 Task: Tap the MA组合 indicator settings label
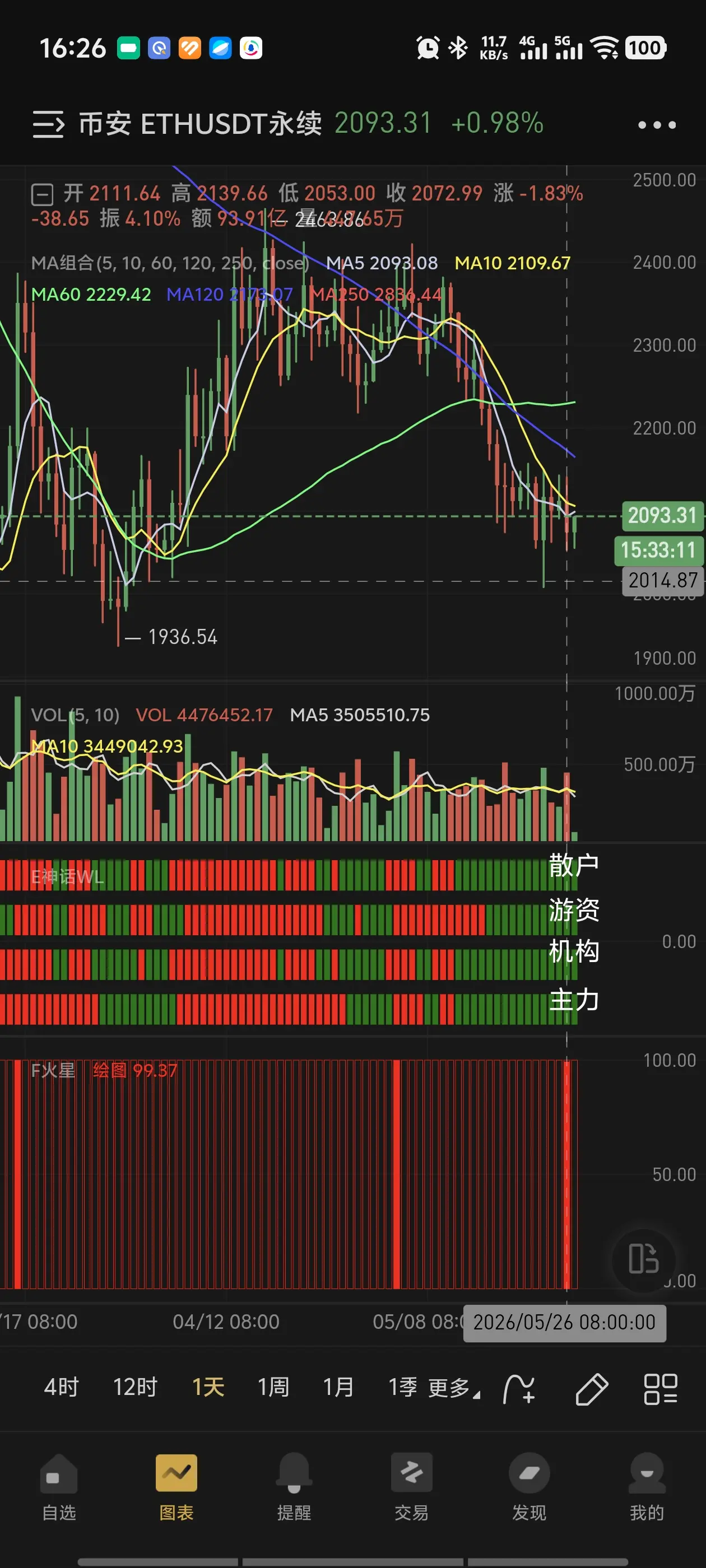coord(170,263)
